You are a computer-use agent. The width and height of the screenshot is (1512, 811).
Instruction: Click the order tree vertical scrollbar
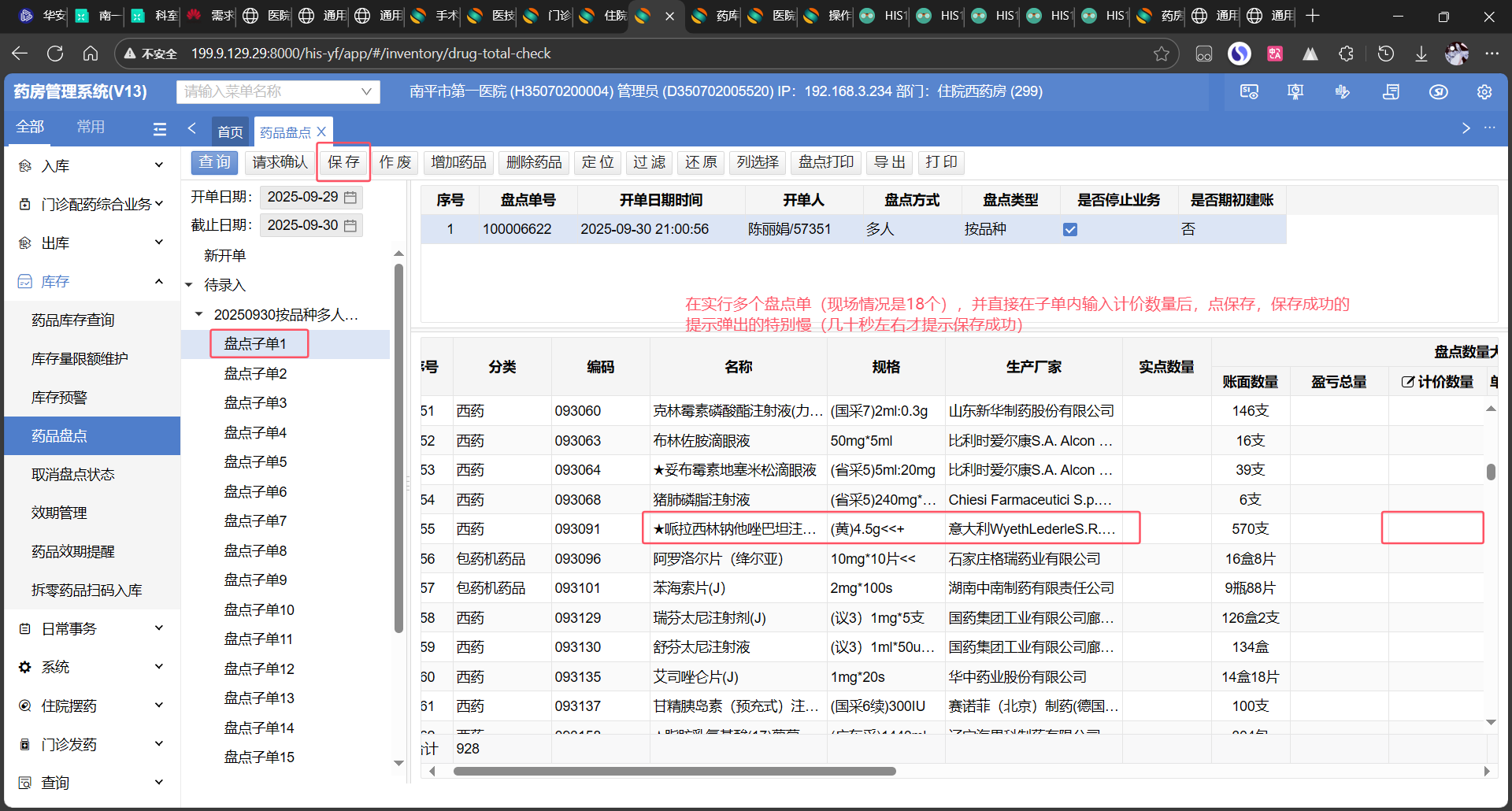tap(398, 449)
